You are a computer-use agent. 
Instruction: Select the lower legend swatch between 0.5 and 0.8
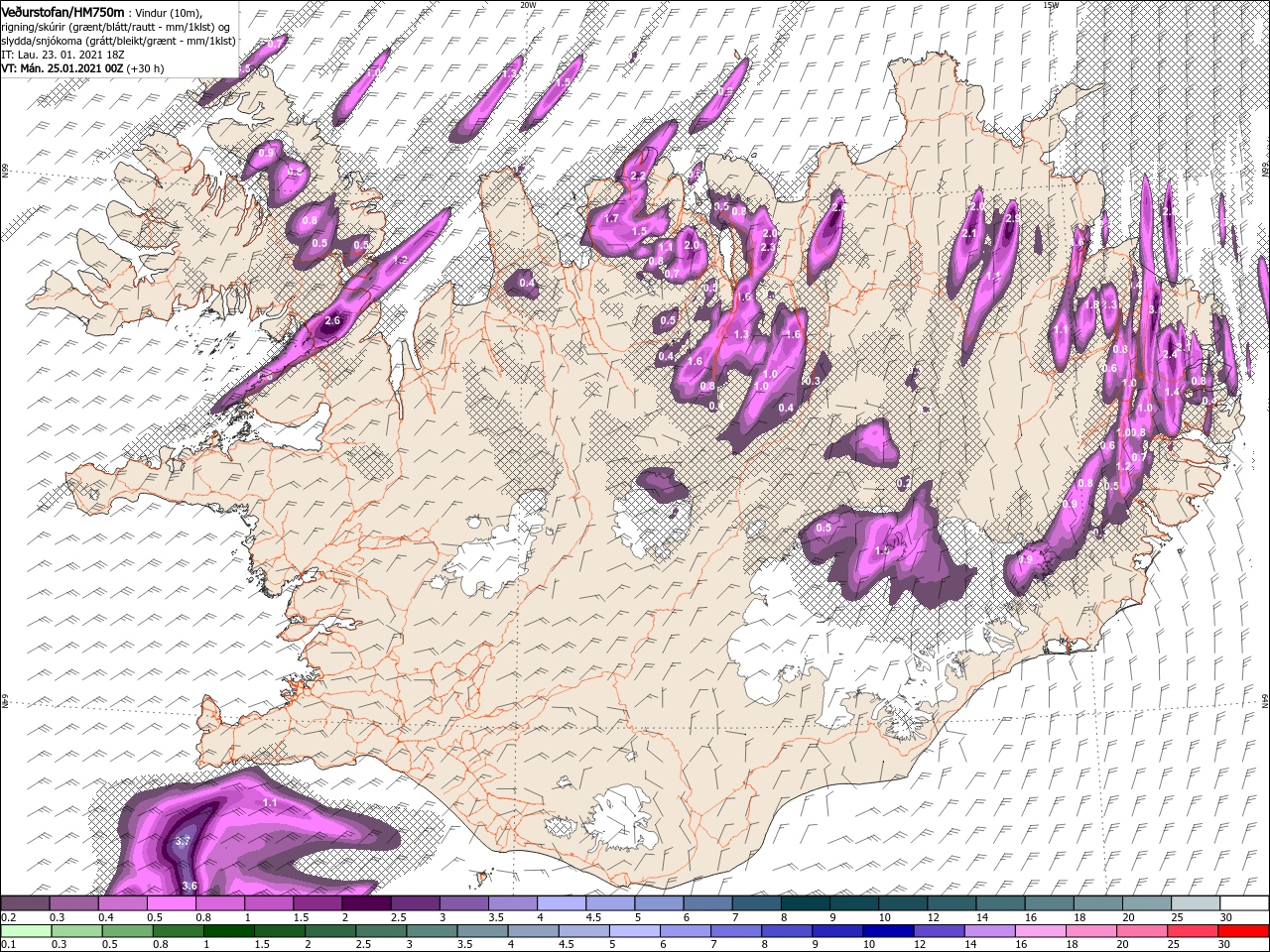click(126, 931)
